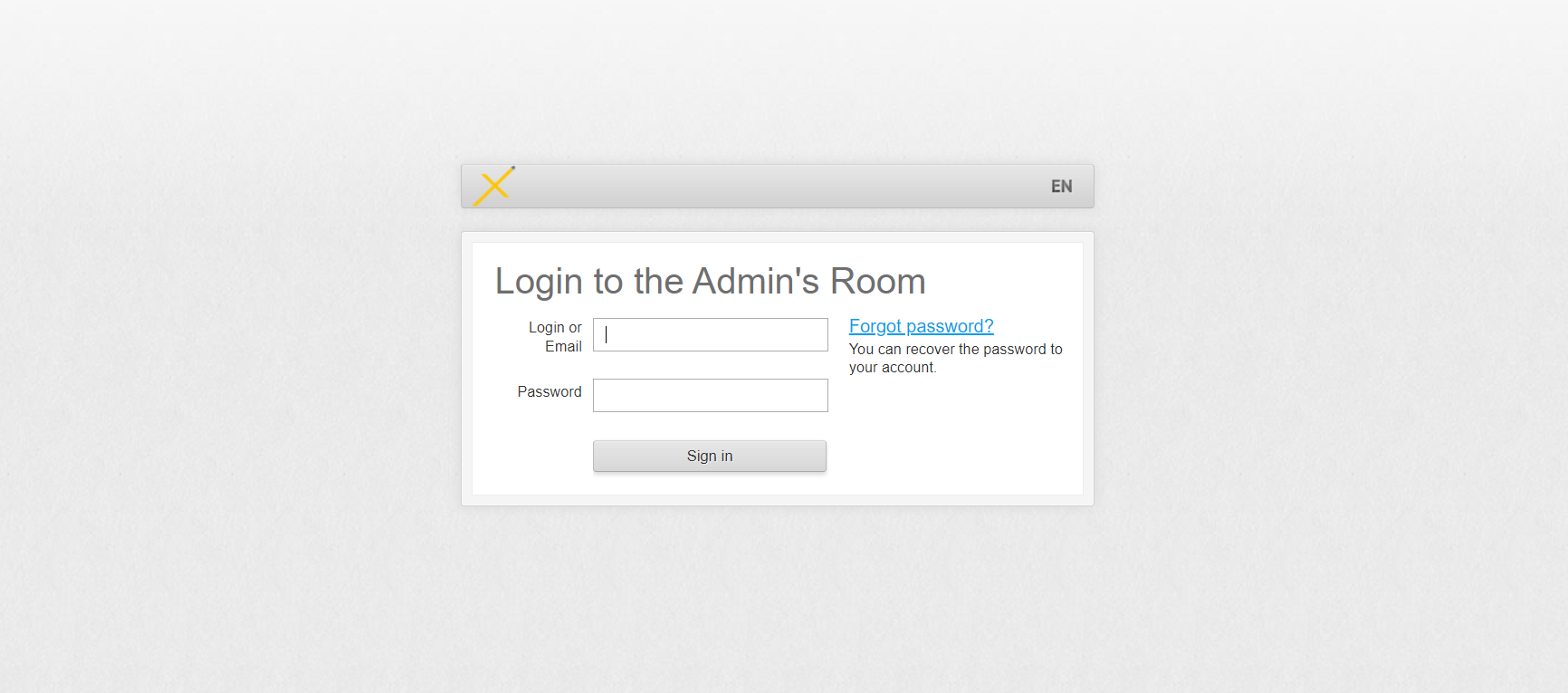The image size is (1568, 693).
Task: Click the "Password" field label
Action: click(549, 391)
